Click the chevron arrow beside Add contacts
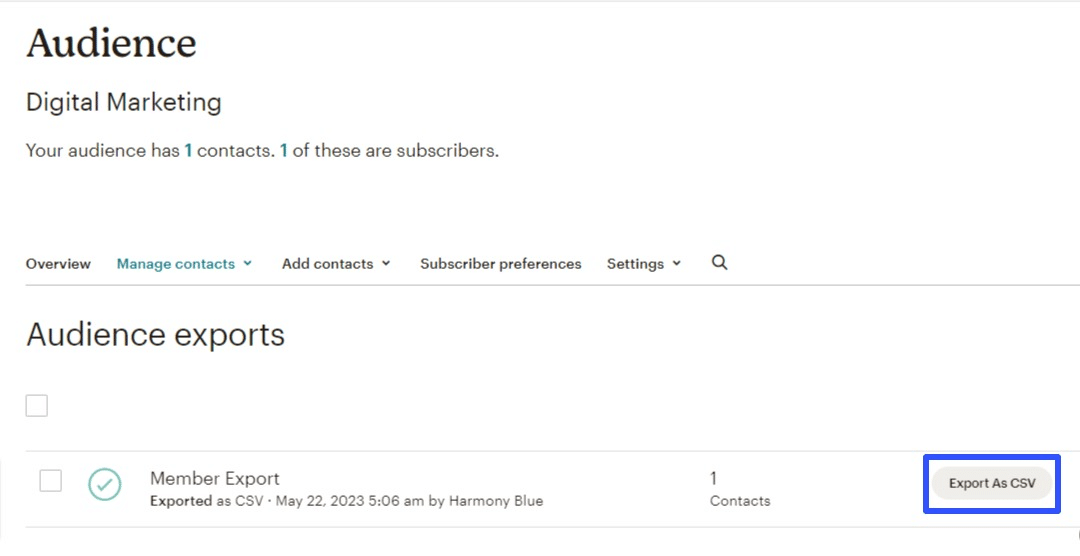 pos(386,263)
